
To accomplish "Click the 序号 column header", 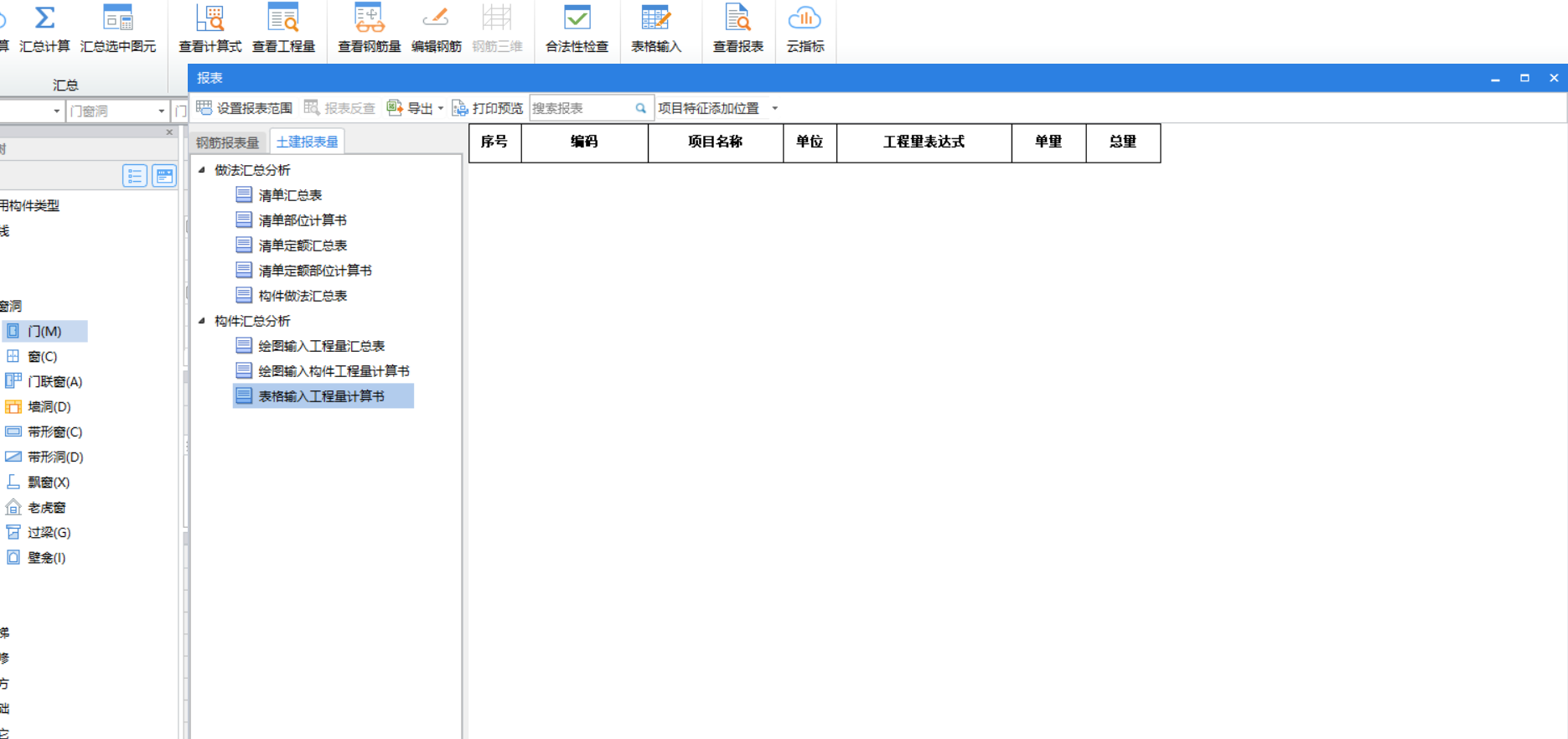I will click(494, 142).
